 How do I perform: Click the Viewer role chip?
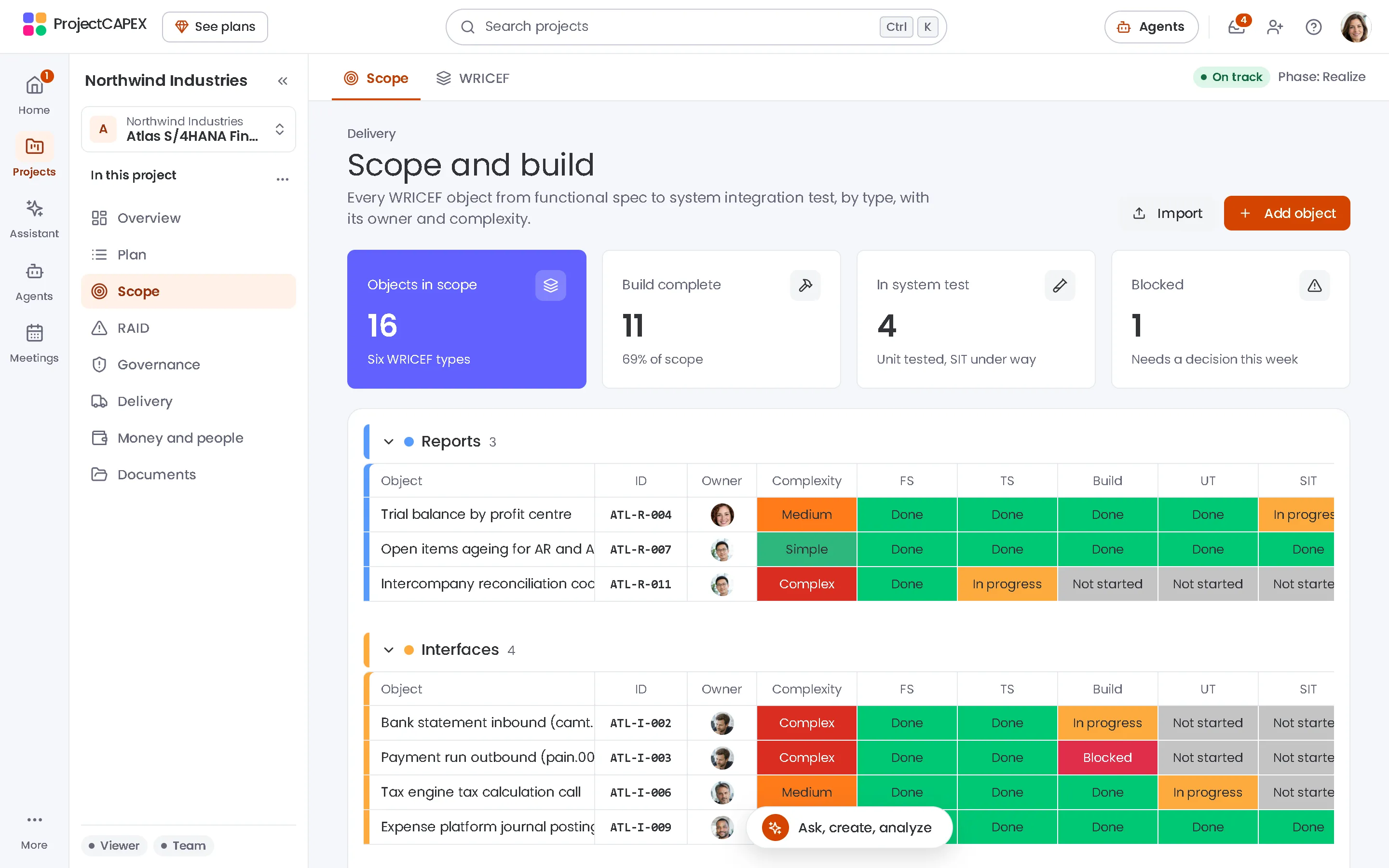coord(114,845)
